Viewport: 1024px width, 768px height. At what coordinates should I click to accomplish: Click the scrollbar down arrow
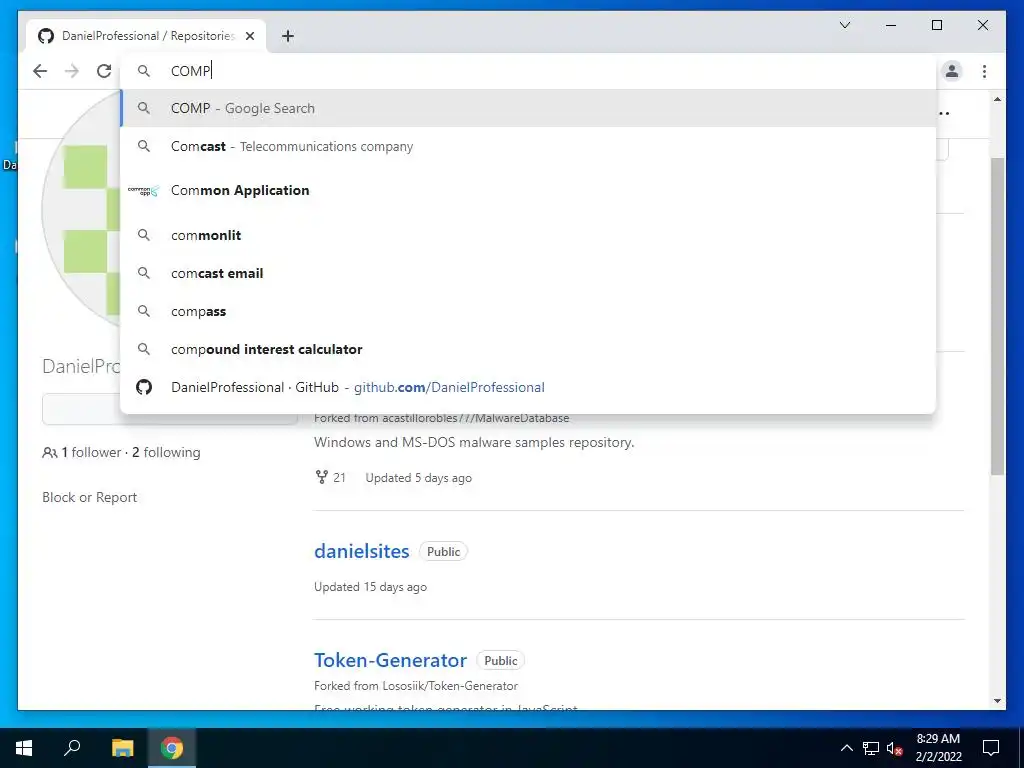click(x=997, y=701)
